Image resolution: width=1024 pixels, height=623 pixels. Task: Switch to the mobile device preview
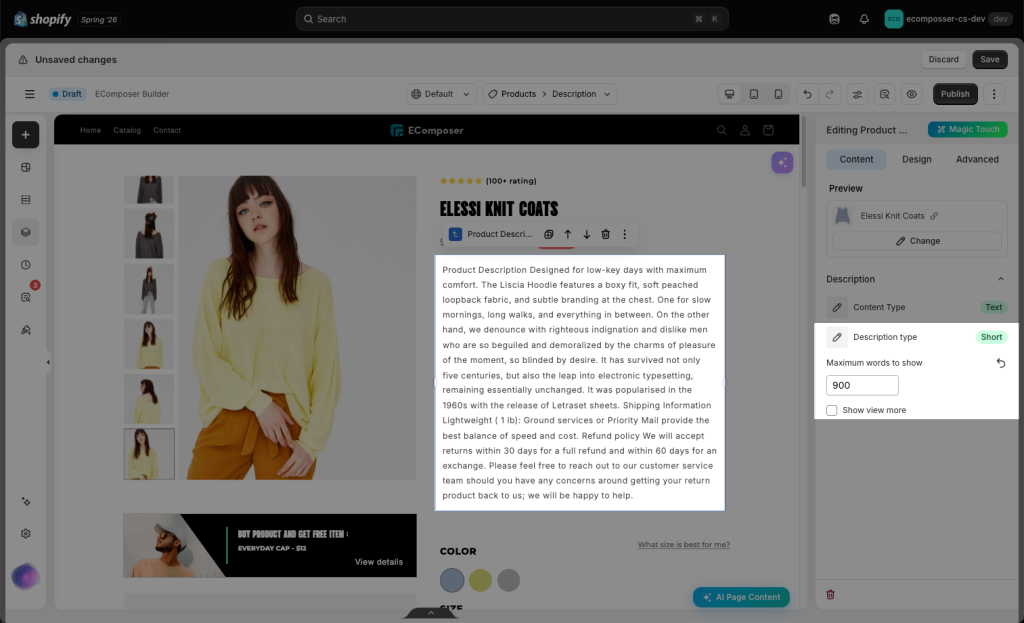[778, 94]
